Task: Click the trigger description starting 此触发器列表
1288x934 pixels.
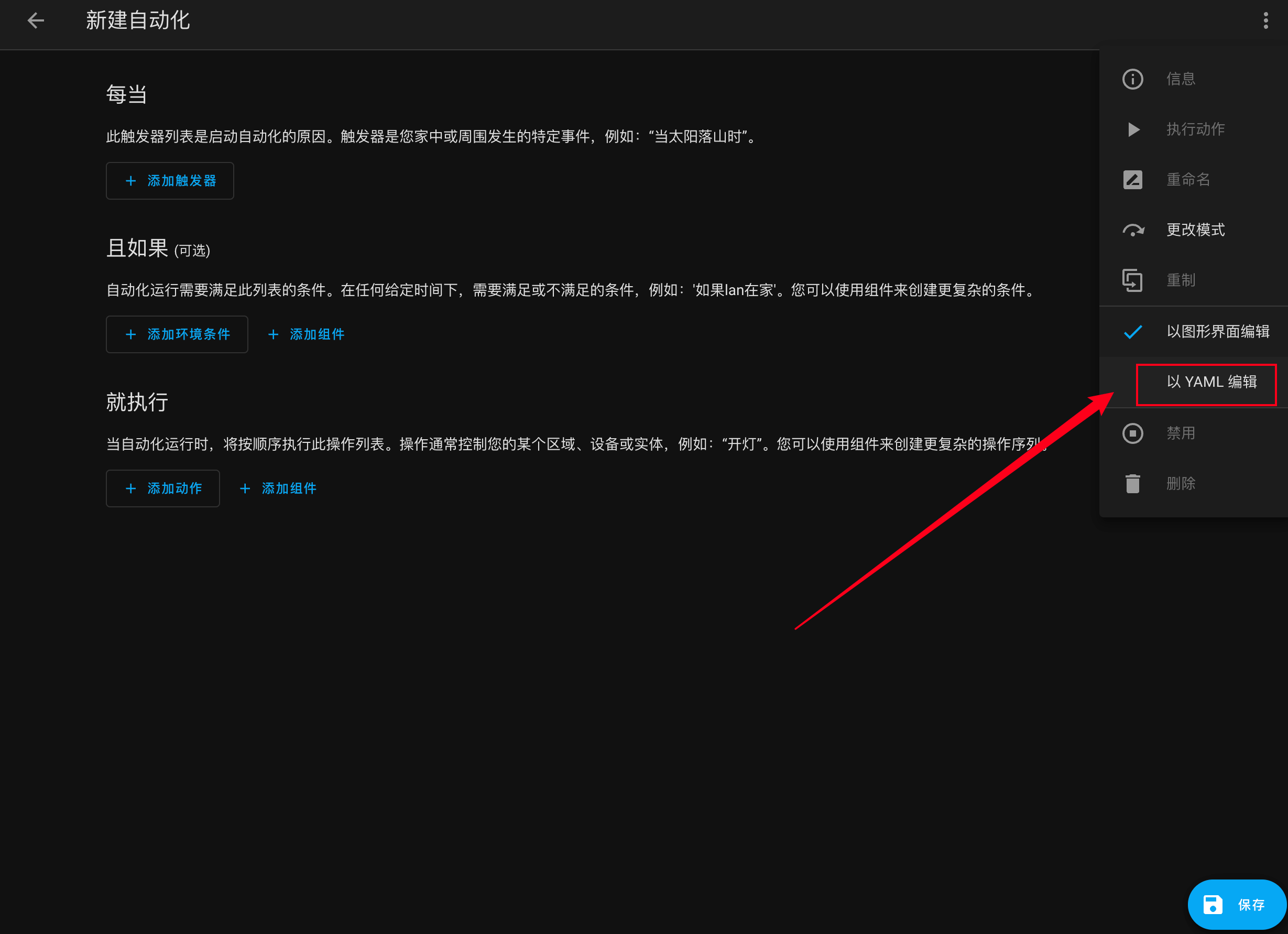Action: [432, 137]
